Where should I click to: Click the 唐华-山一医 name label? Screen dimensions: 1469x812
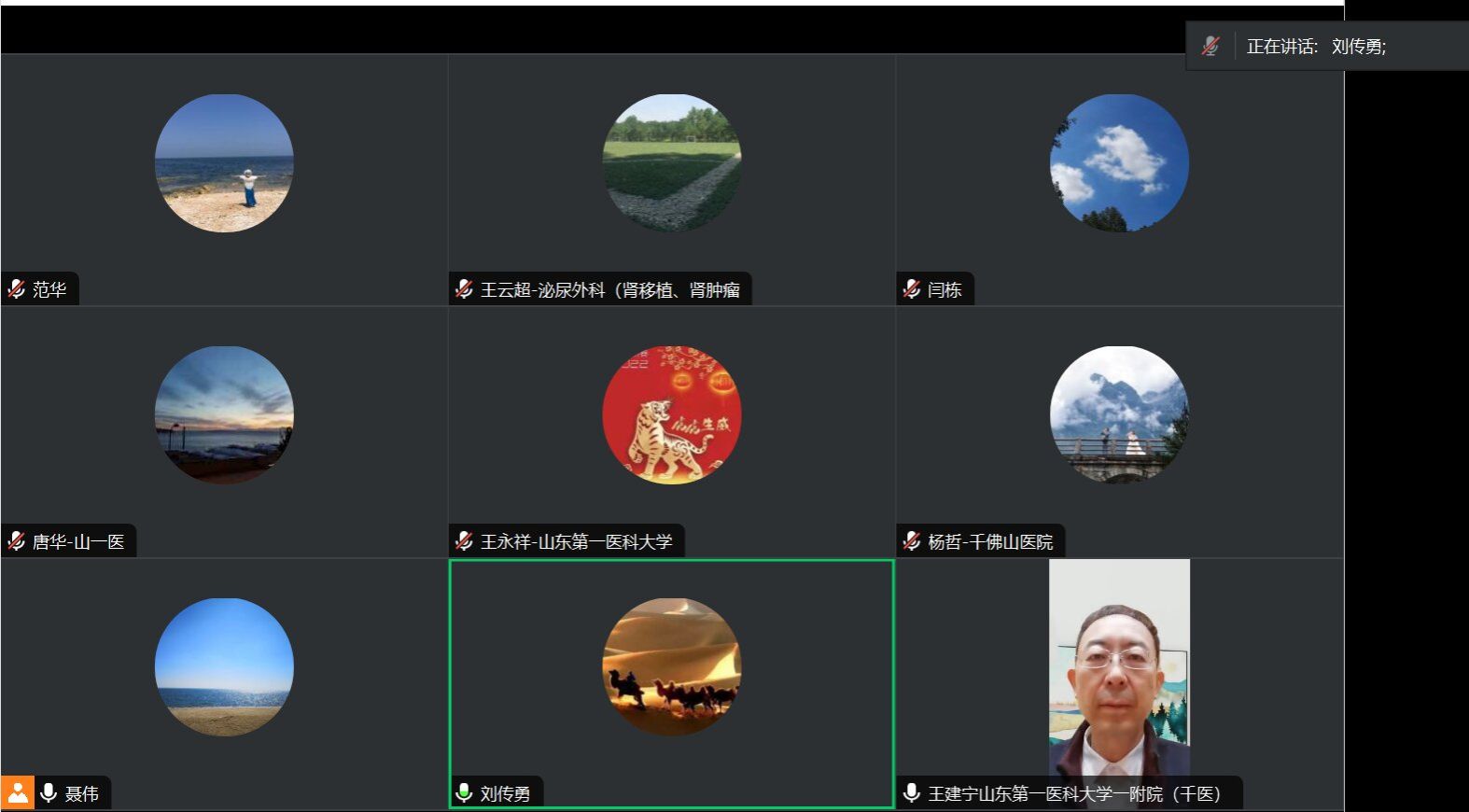pyautogui.click(x=78, y=541)
